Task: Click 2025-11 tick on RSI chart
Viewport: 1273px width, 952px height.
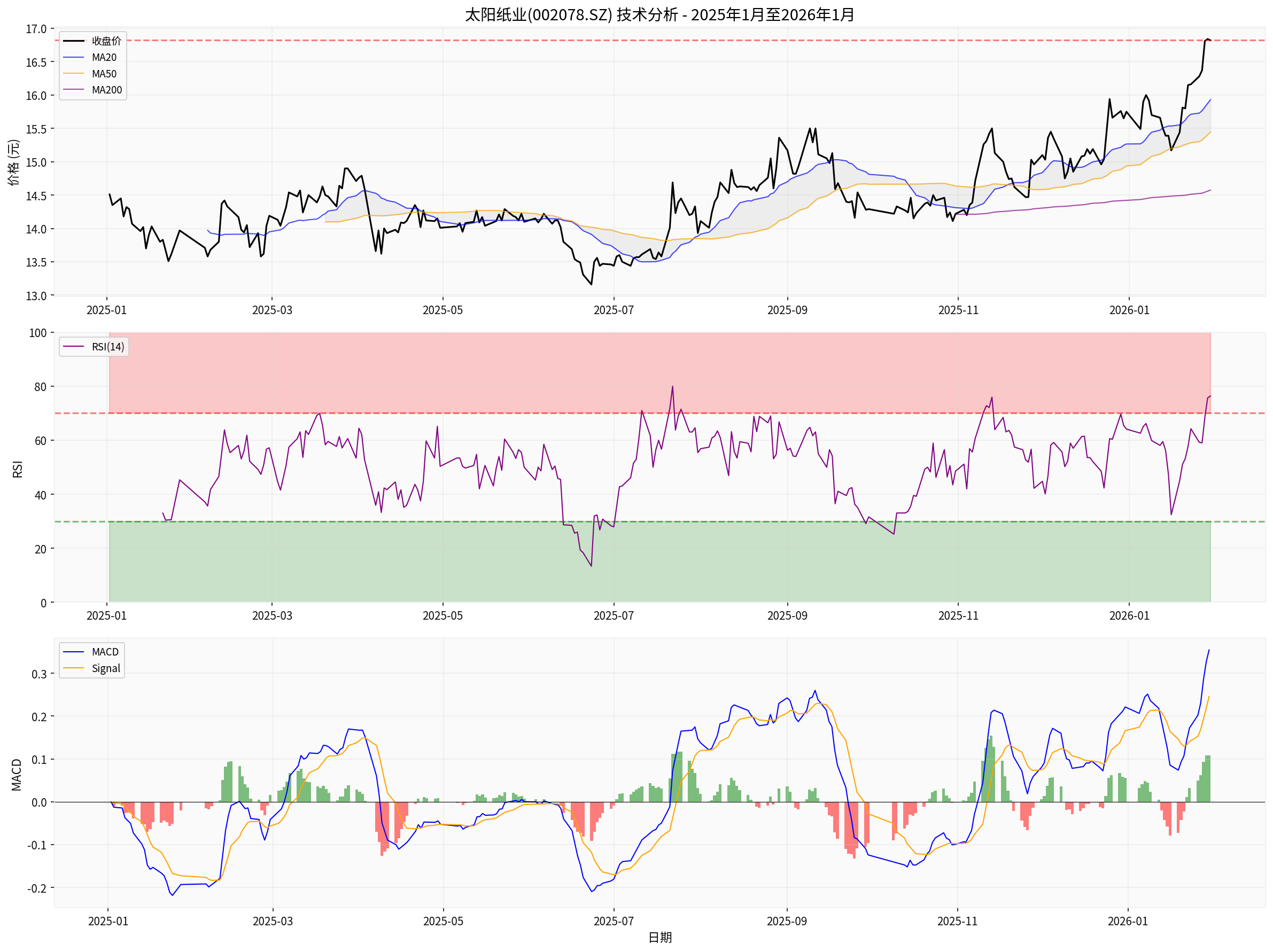Action: click(x=958, y=615)
